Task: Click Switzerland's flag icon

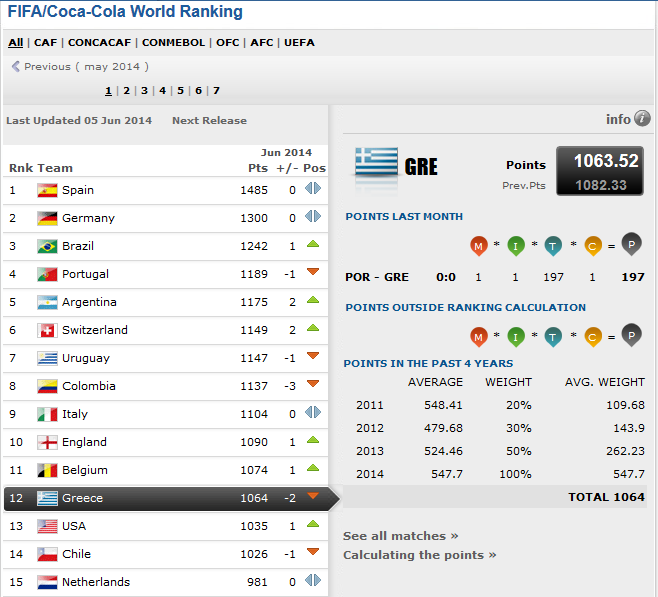Action: 47,330
